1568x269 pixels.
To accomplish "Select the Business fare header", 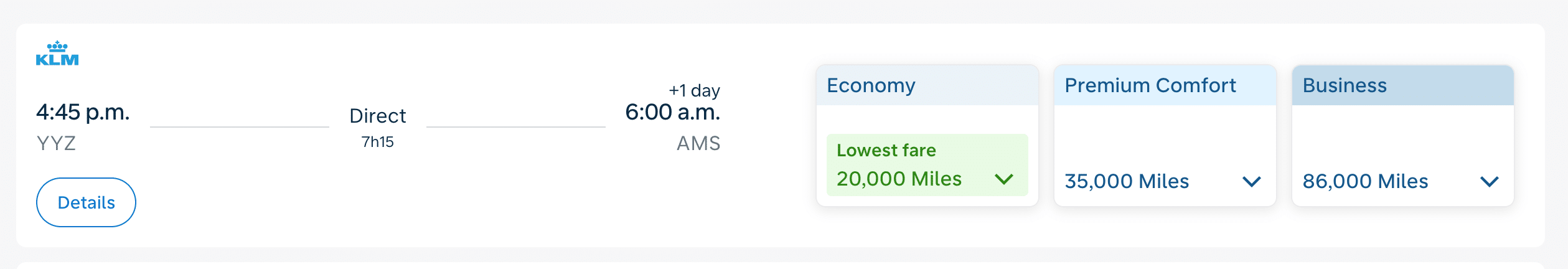I will 1345,85.
